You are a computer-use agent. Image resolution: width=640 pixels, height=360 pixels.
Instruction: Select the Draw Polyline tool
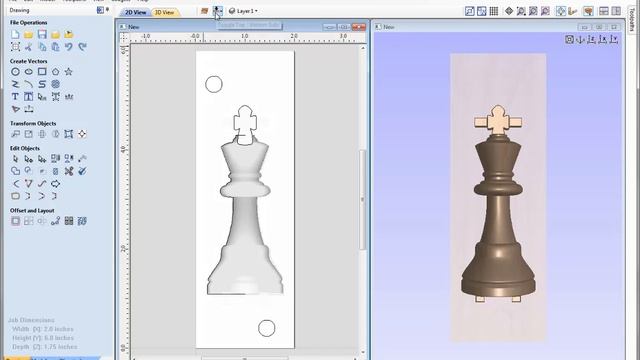[15, 84]
